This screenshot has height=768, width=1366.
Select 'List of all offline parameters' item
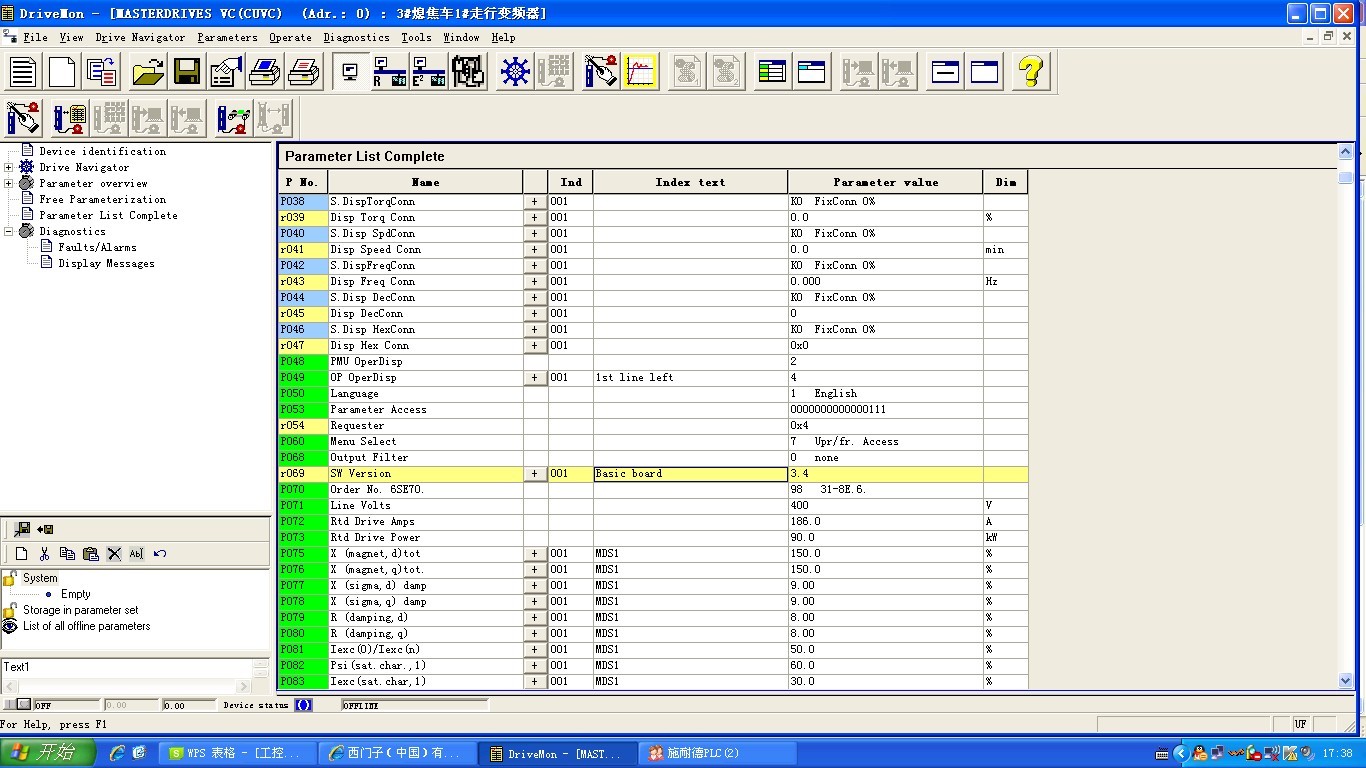coord(86,626)
